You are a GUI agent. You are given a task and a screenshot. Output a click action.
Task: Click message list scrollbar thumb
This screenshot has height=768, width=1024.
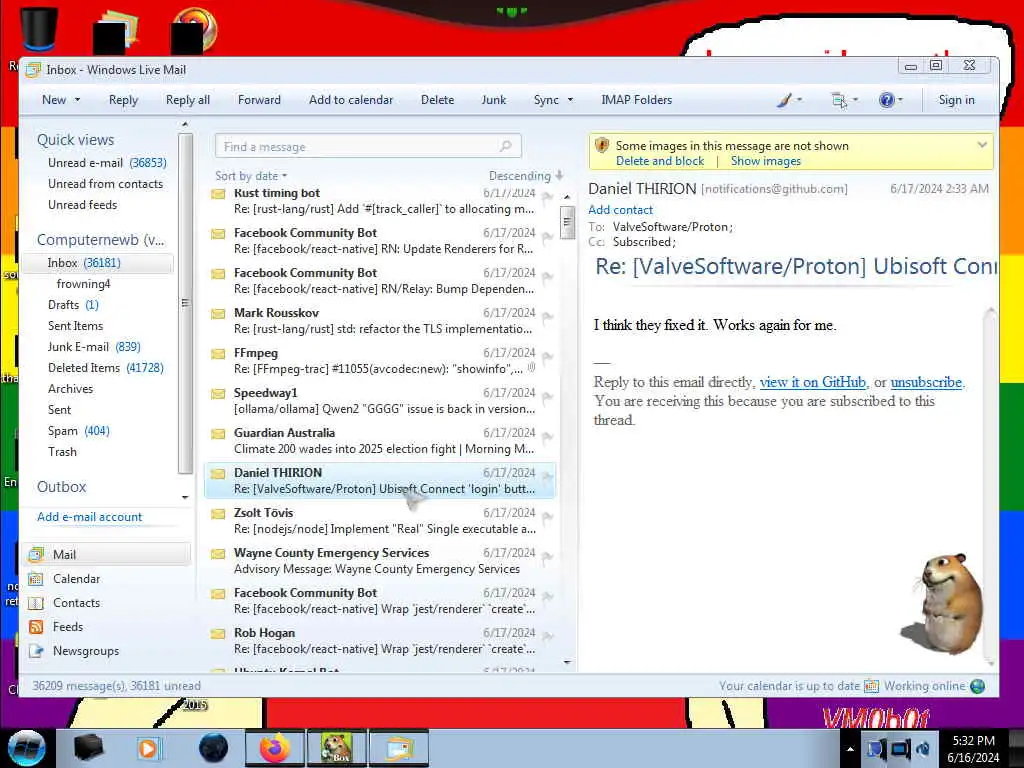click(x=567, y=222)
